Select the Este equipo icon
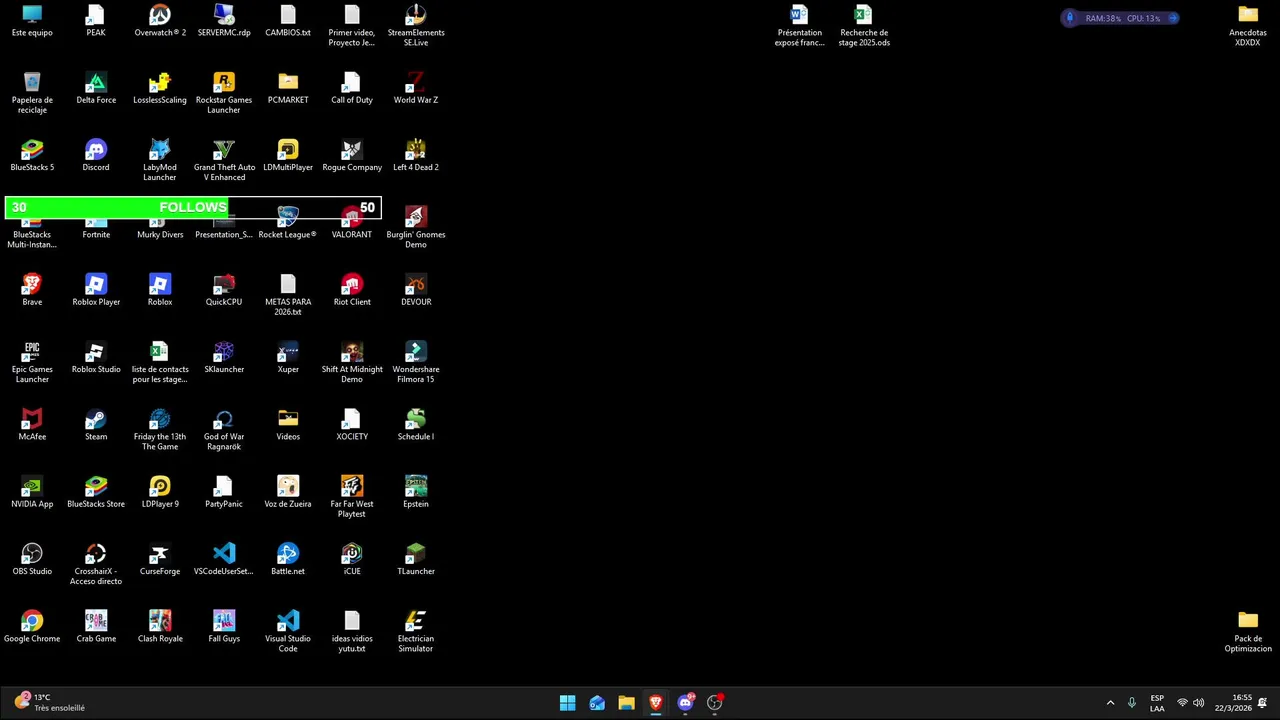This screenshot has width=1280, height=720. tap(32, 22)
